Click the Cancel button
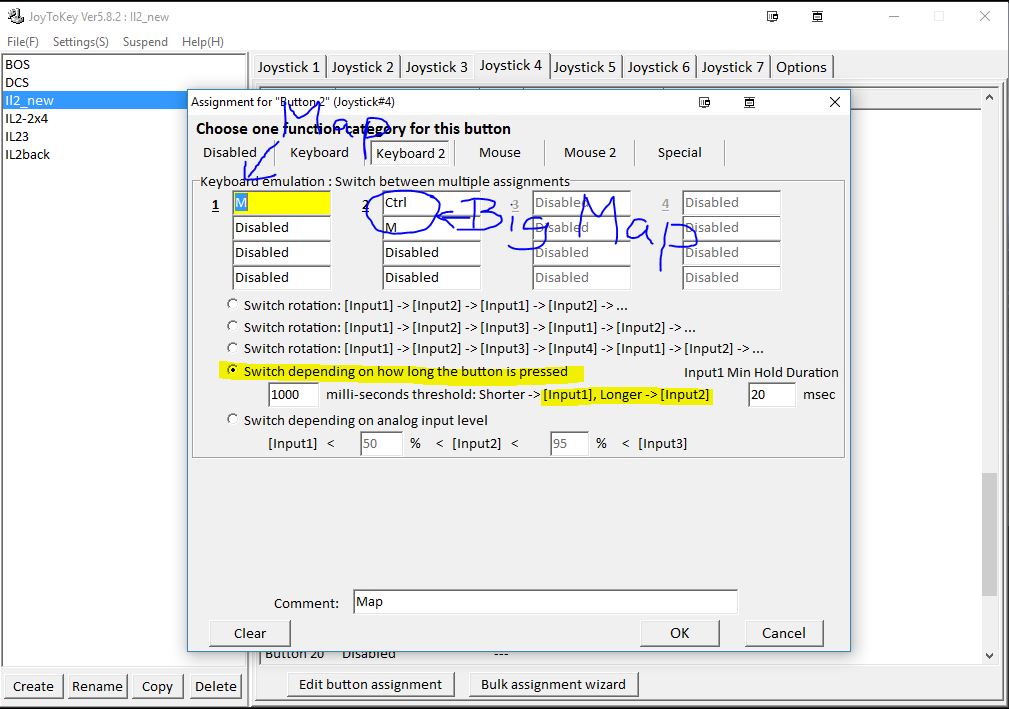The height and width of the screenshot is (709, 1009). pos(784,633)
